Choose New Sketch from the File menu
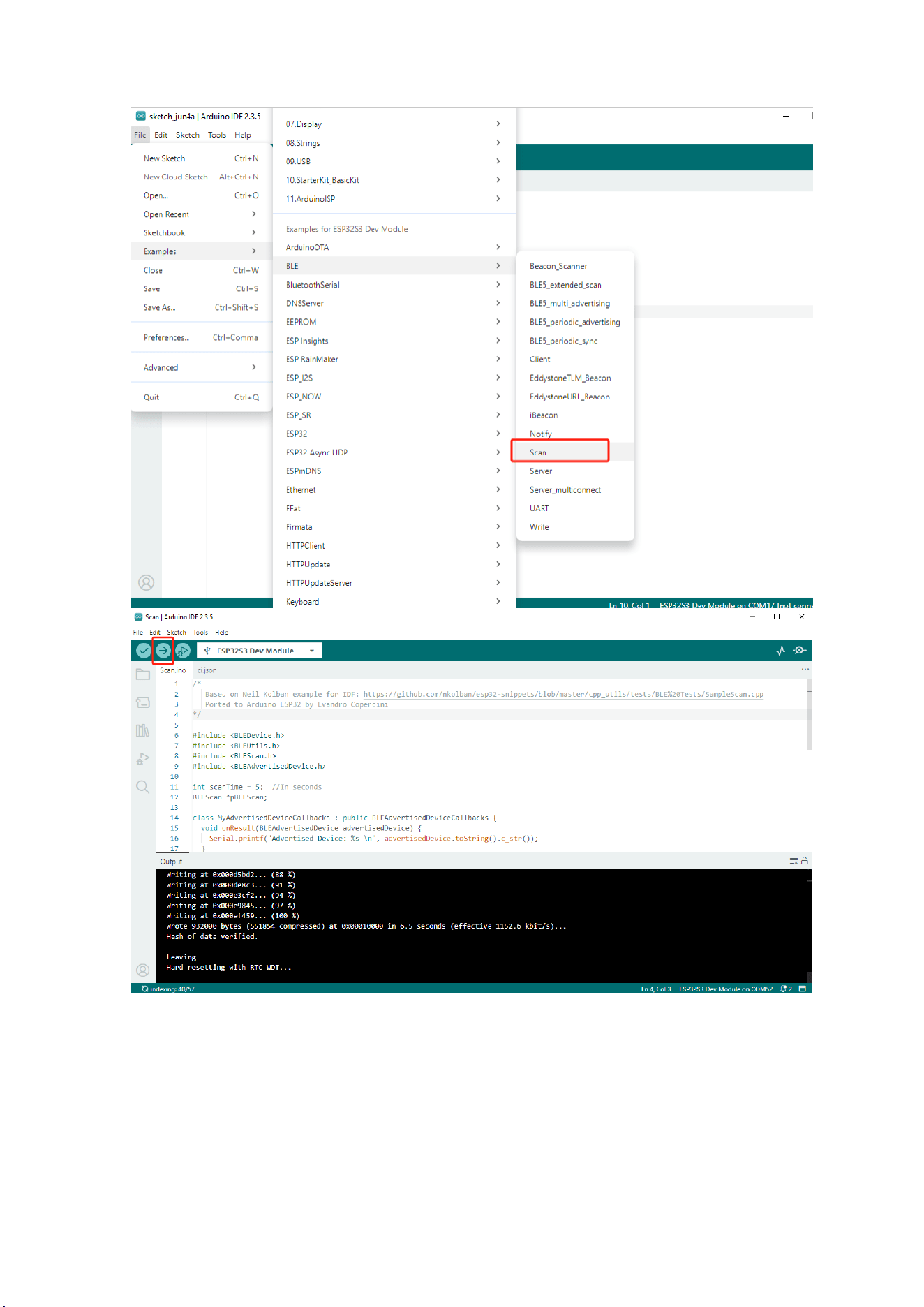Screen dimensions: 924x1307 click(x=201, y=158)
